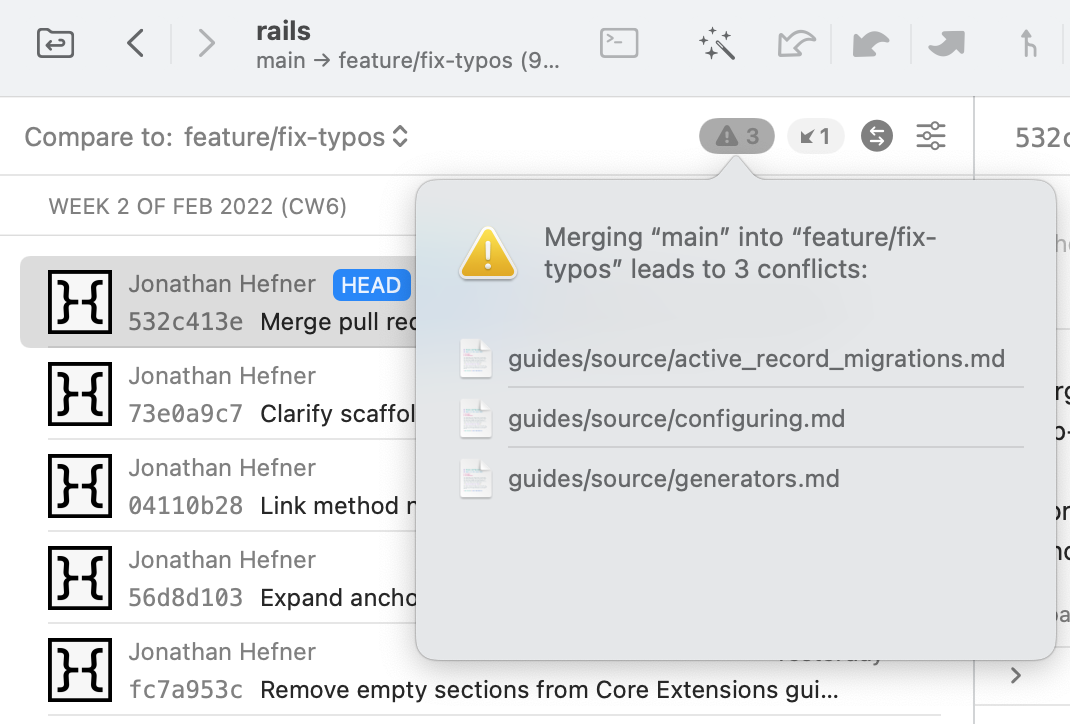The width and height of the screenshot is (1070, 724).
Task: Open the repository browser icon
Action: pos(55,43)
